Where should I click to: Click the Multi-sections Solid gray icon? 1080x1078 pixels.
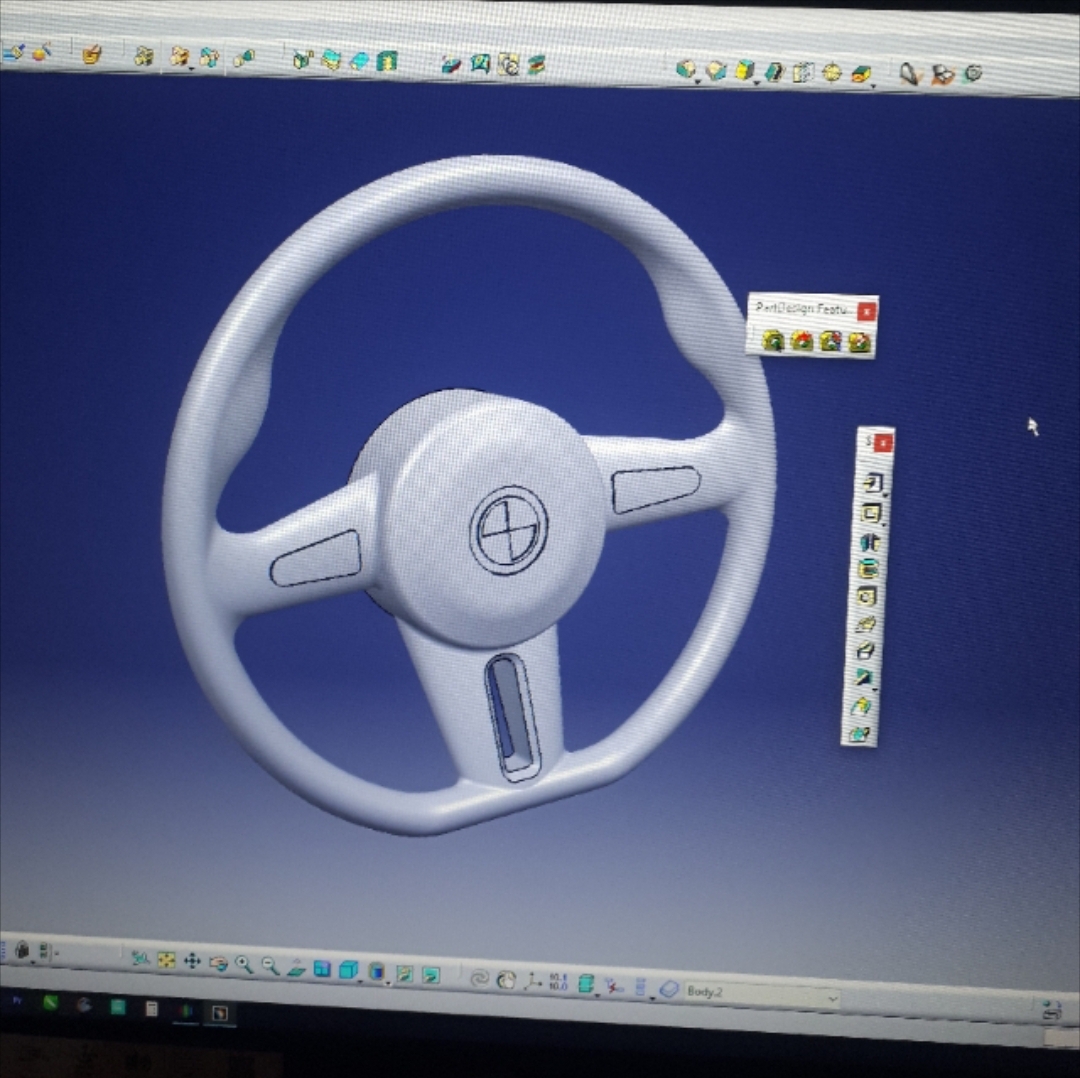[x=910, y=74]
